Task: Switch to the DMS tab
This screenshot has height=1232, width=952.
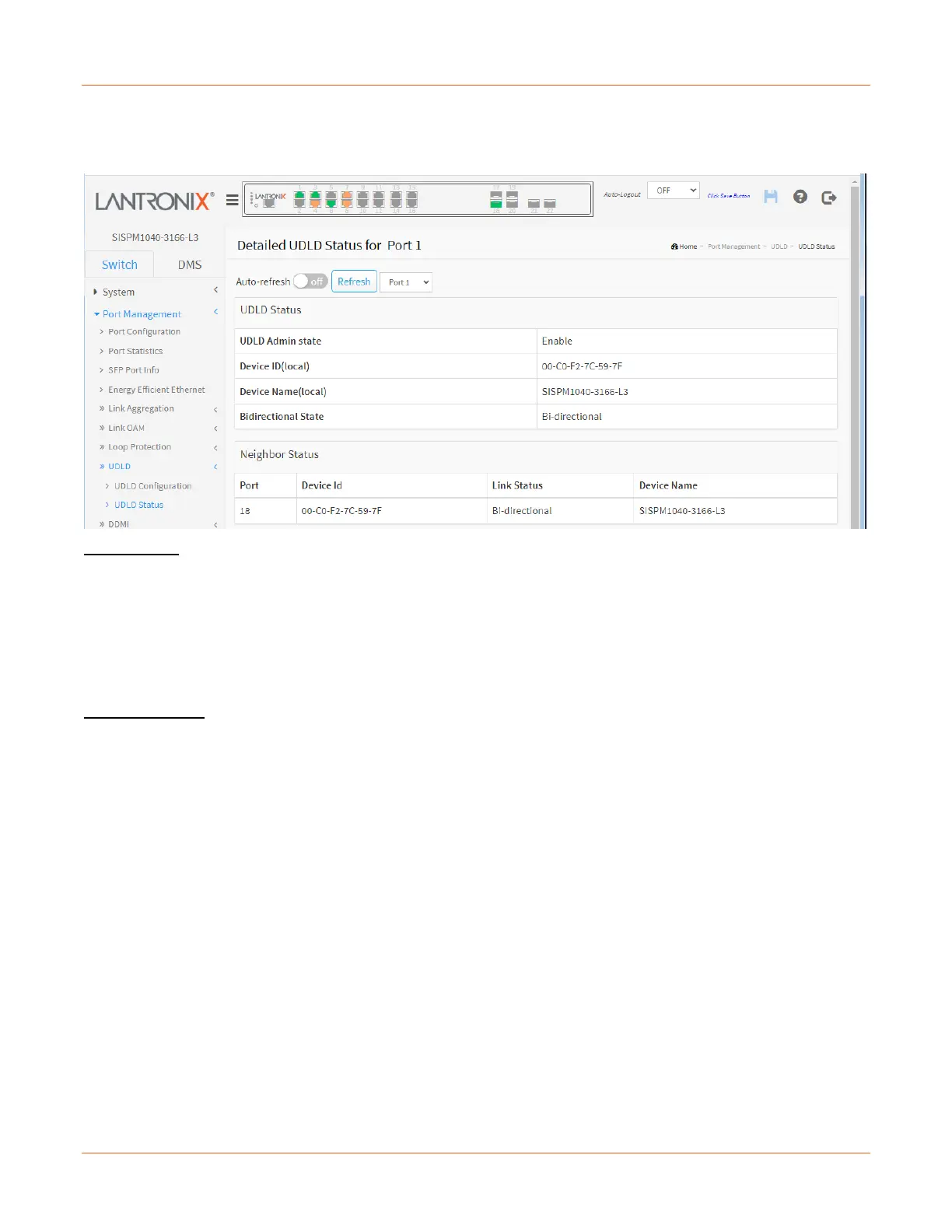Action: (190, 264)
